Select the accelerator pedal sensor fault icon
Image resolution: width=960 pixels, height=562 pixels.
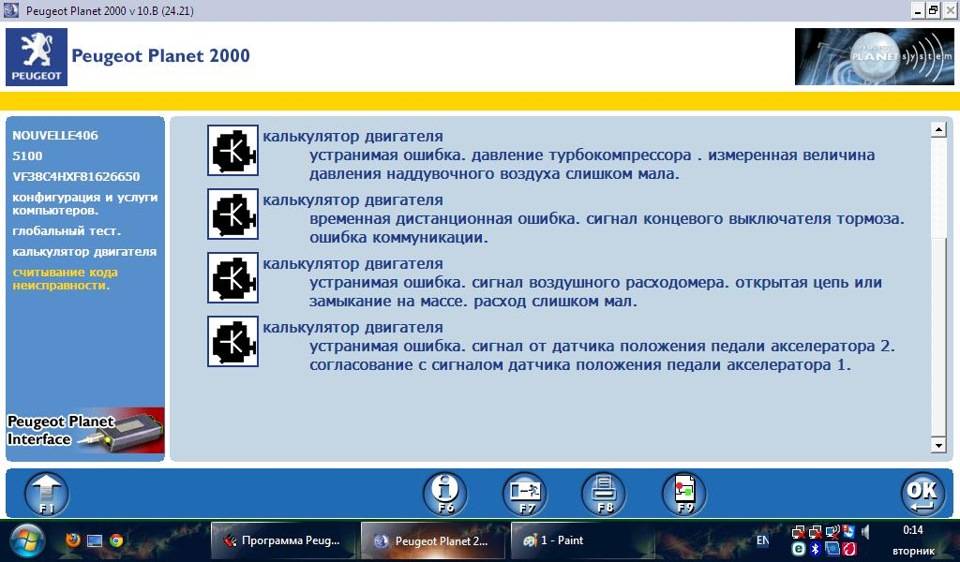(x=233, y=341)
